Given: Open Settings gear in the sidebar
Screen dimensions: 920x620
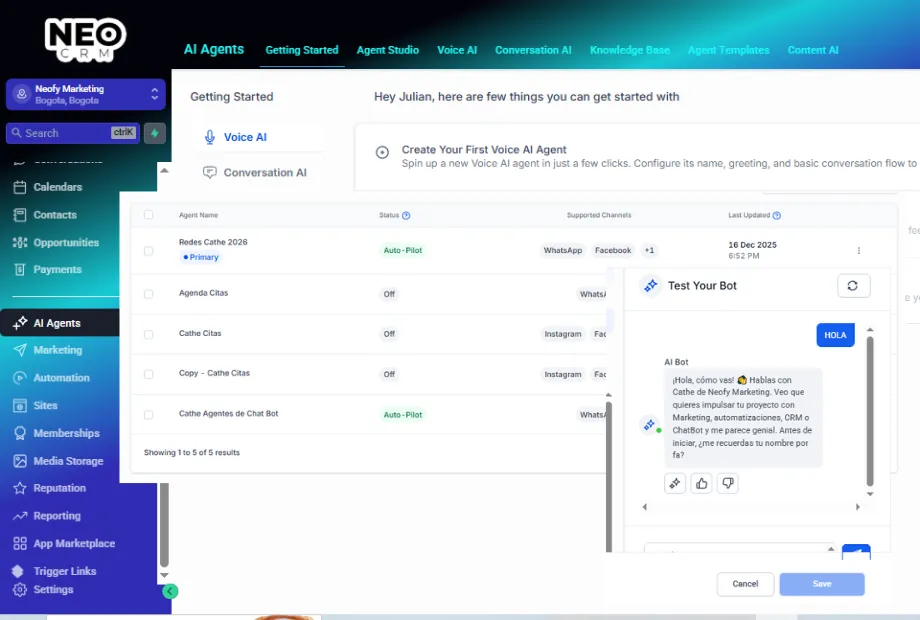Looking at the screenshot, I should tap(20, 589).
